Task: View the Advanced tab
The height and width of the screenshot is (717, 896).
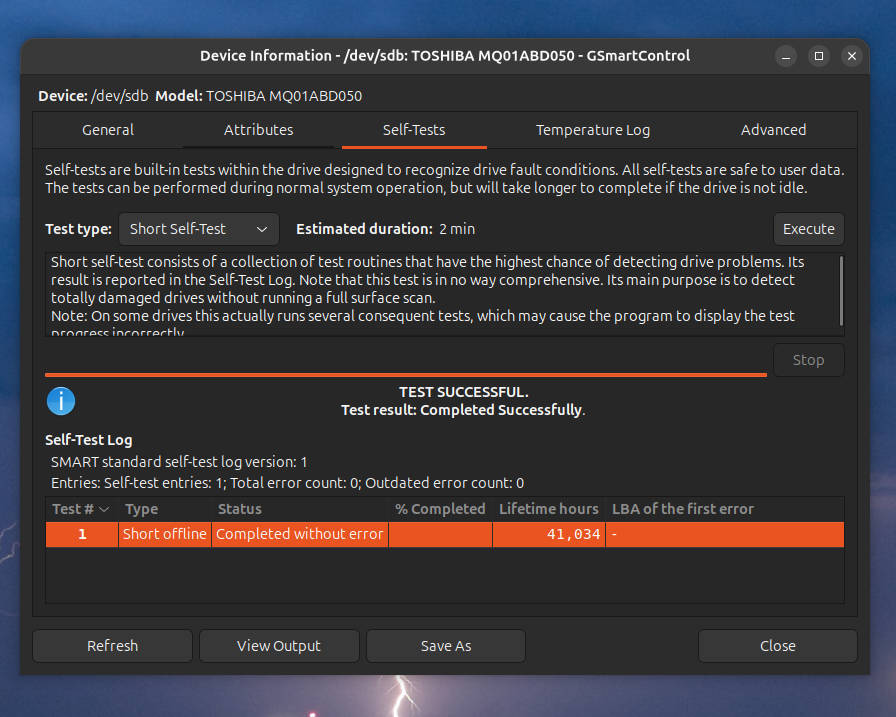Action: (x=773, y=129)
